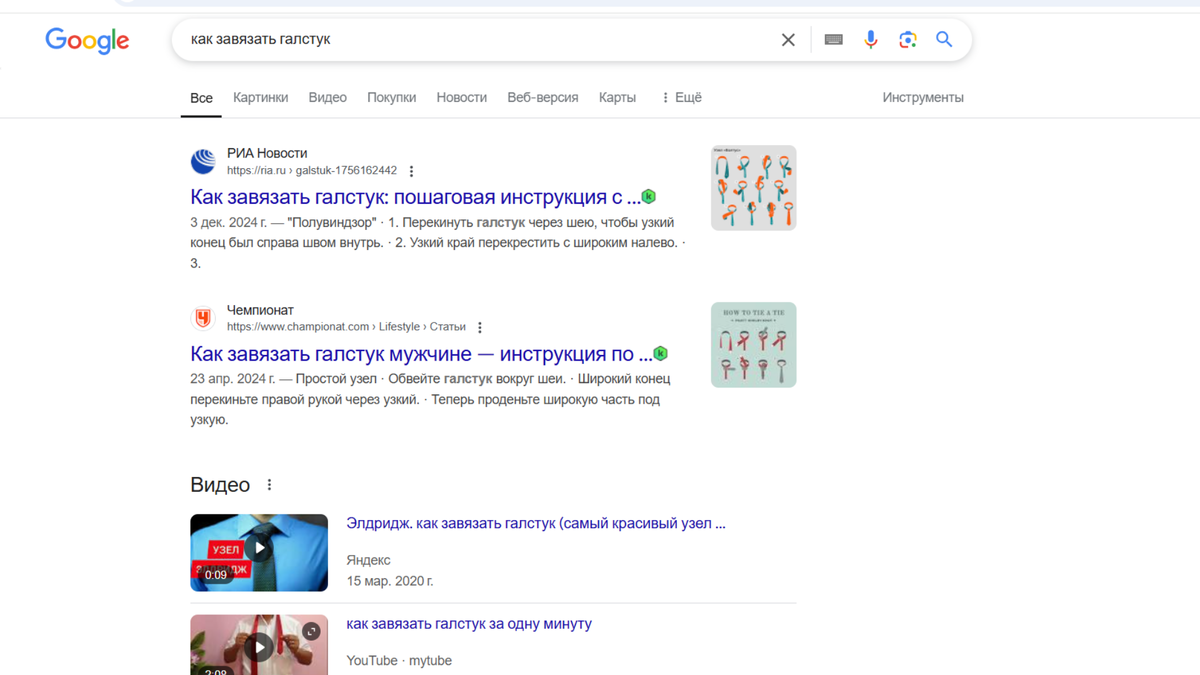Open three-dot menu for Чемпионат result
1200x675 pixels.
480,328
